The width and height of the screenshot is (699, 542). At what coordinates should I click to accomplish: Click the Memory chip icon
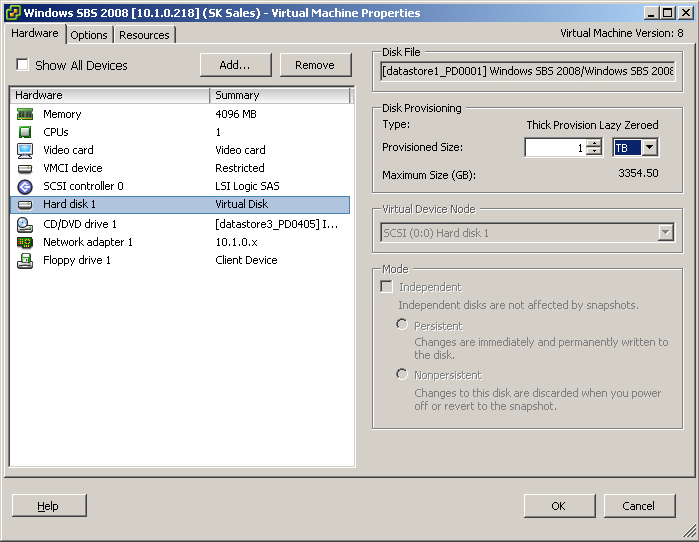[25, 114]
